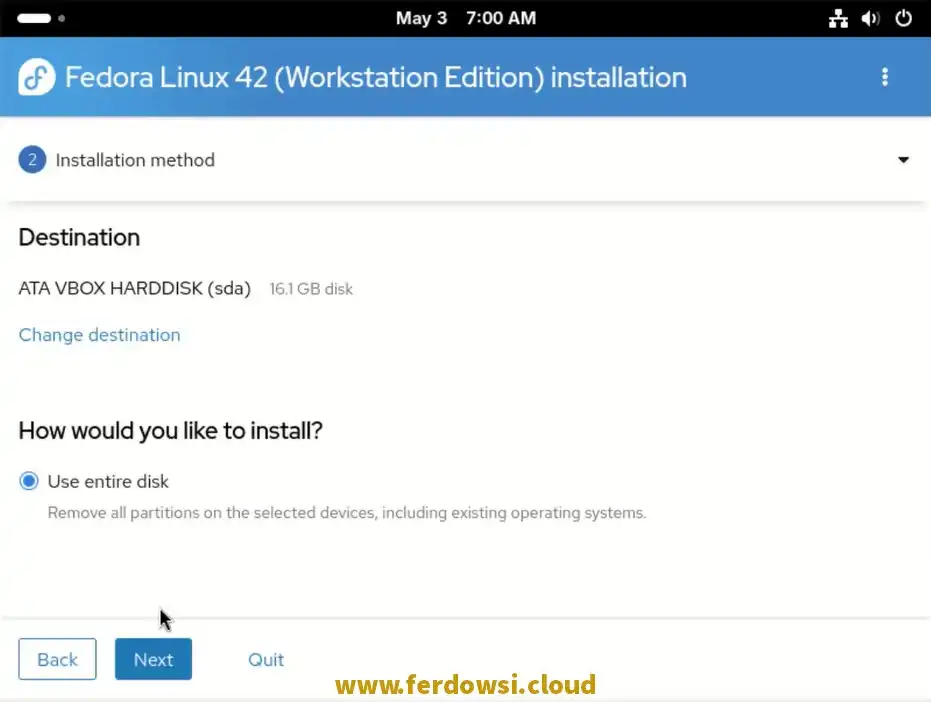Click the 16.1 GB disk label

click(x=311, y=289)
